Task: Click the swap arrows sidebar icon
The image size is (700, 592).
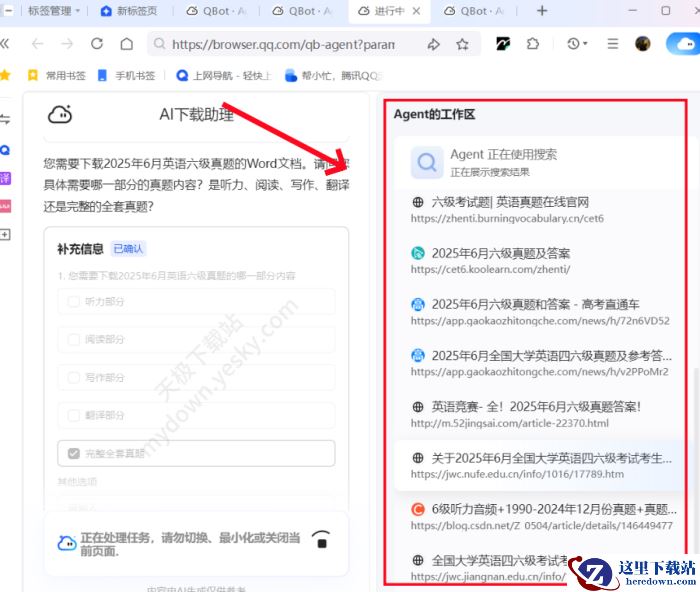Action: tap(5, 119)
